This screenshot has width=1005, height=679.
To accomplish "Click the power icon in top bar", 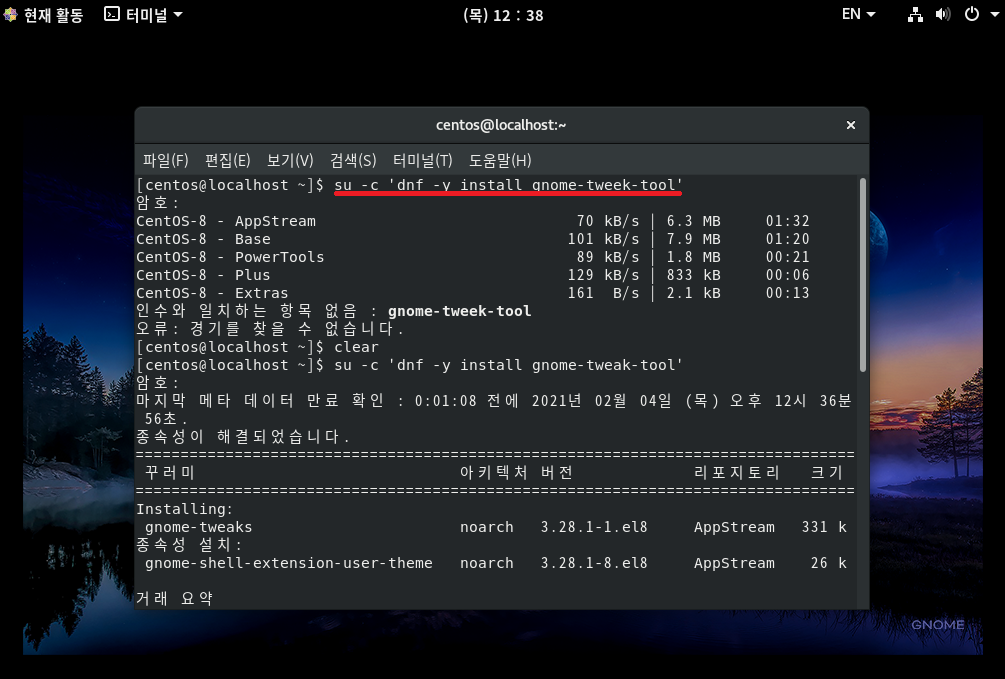I will 972,14.
